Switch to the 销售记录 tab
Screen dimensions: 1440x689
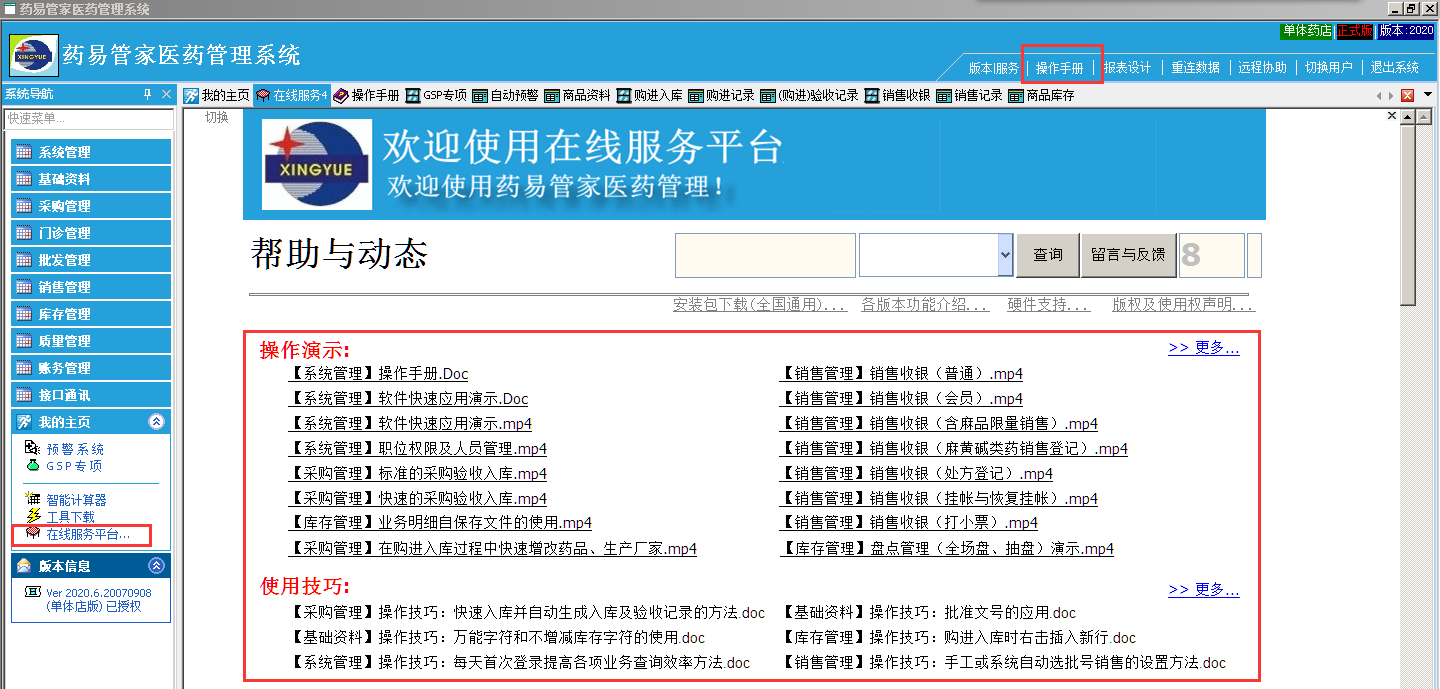[x=969, y=96]
